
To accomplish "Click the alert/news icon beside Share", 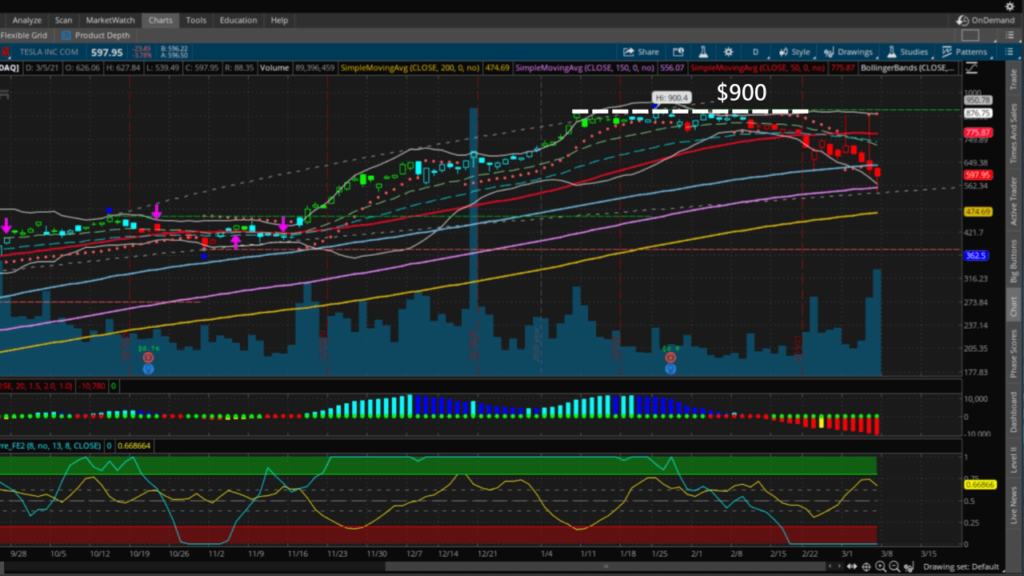I will click(679, 52).
